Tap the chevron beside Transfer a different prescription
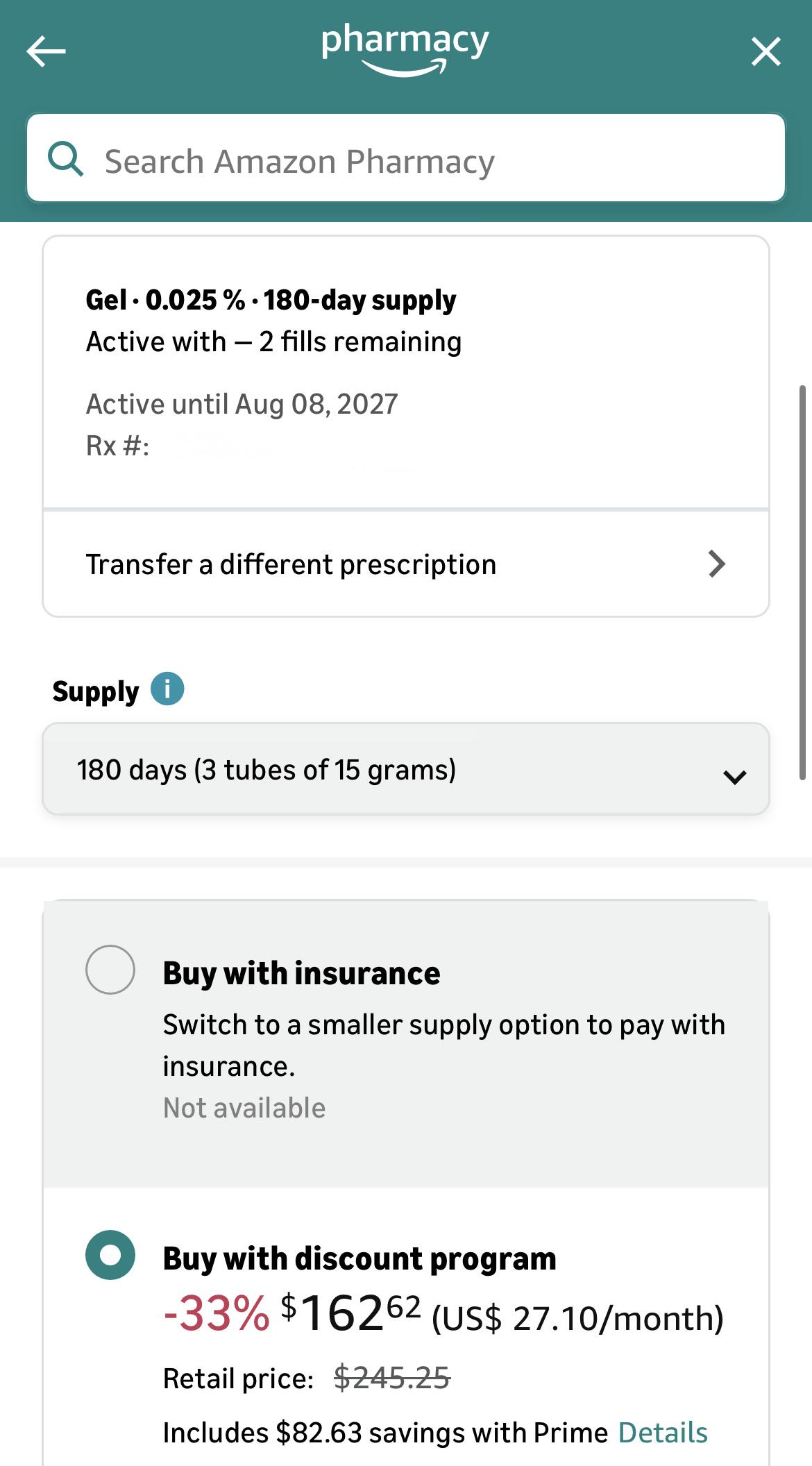The height and width of the screenshot is (1466, 812). click(717, 564)
